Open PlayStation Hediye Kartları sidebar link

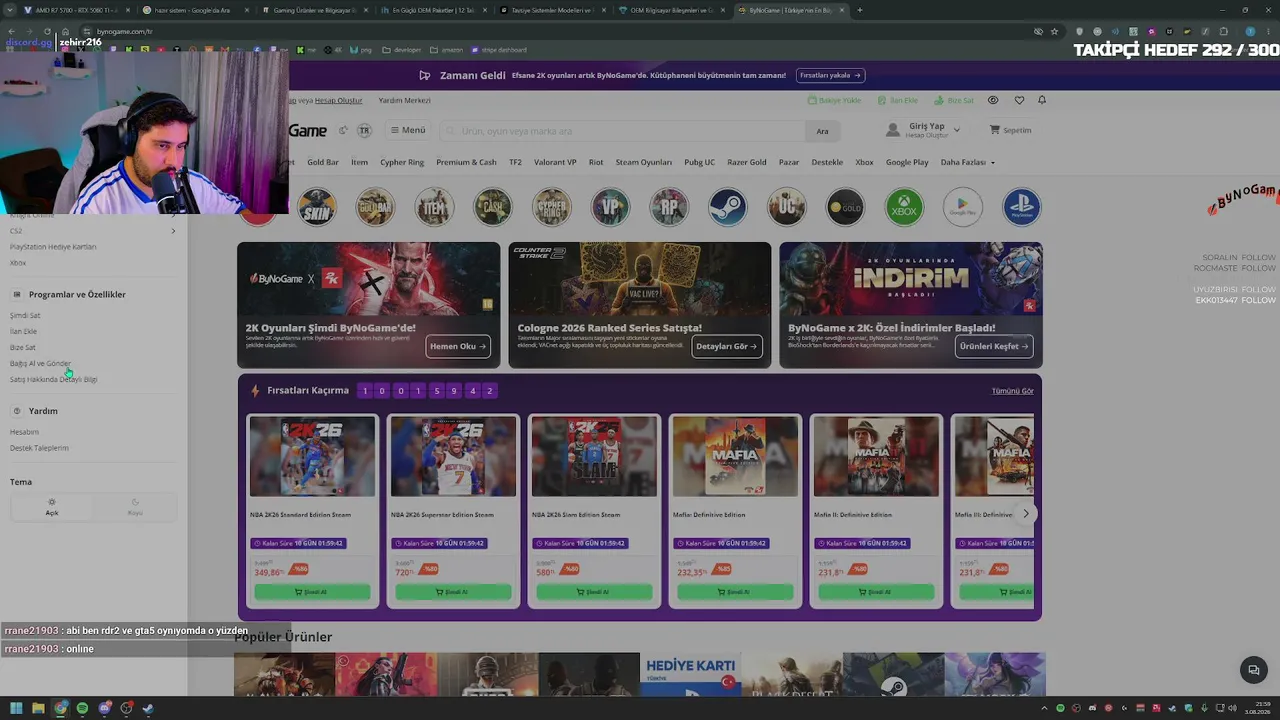coord(53,247)
